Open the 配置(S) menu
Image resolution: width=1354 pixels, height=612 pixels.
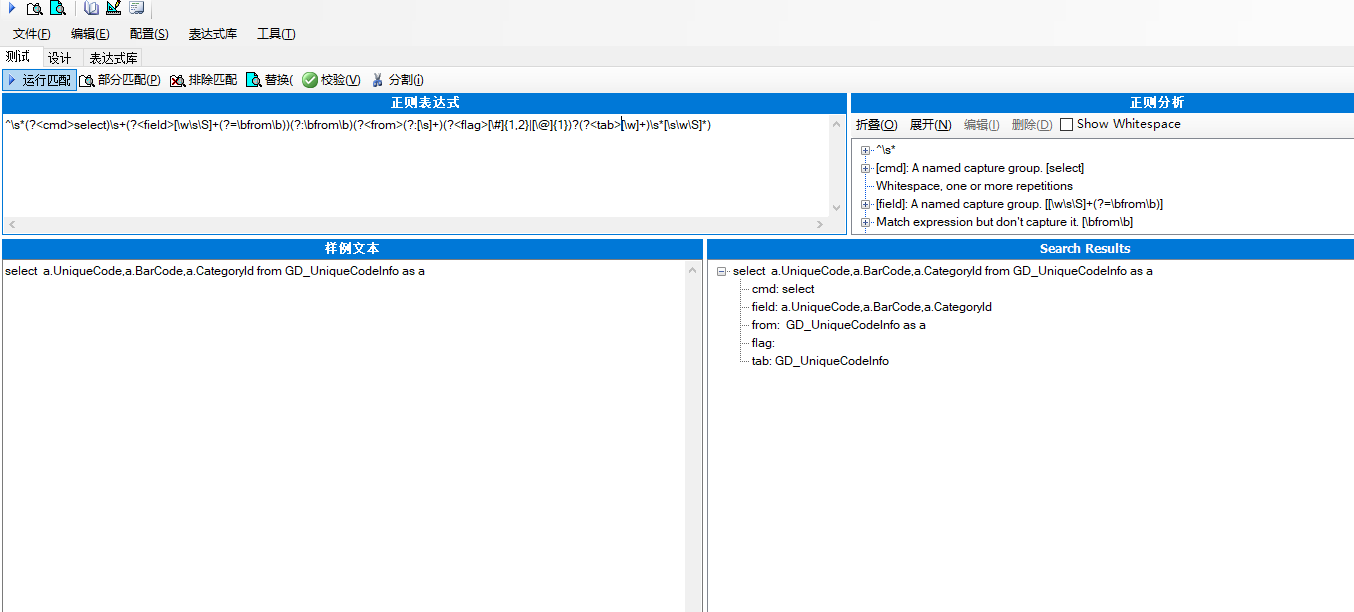[x=149, y=34]
